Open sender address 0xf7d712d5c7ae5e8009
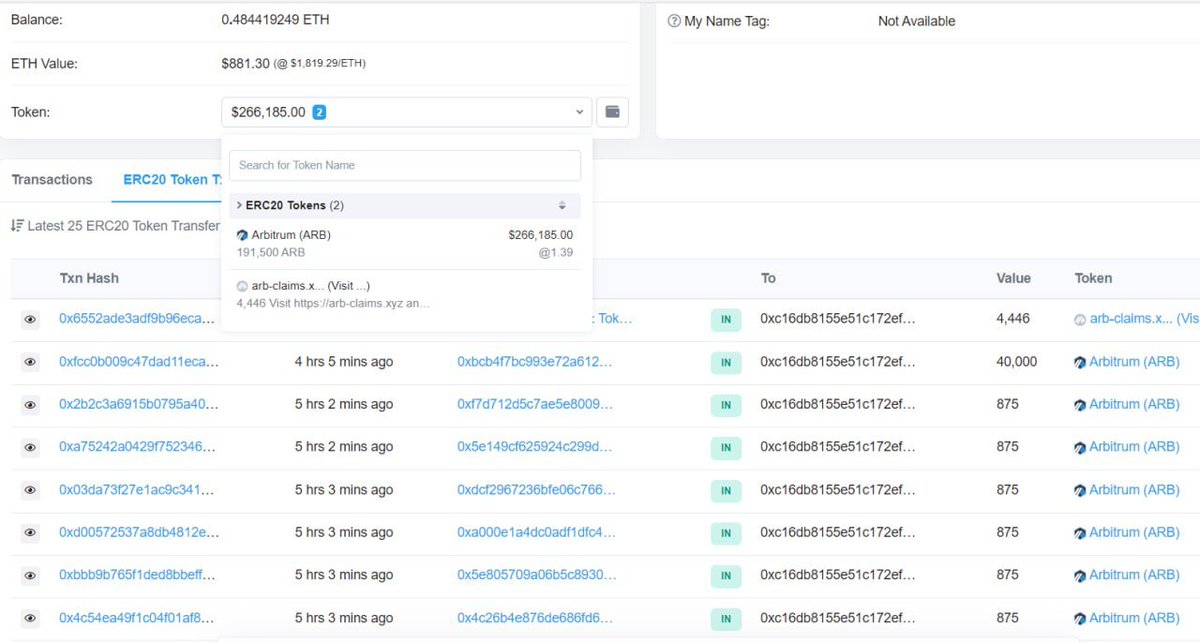Screen dimensions: 1200x643 click(x=535, y=404)
